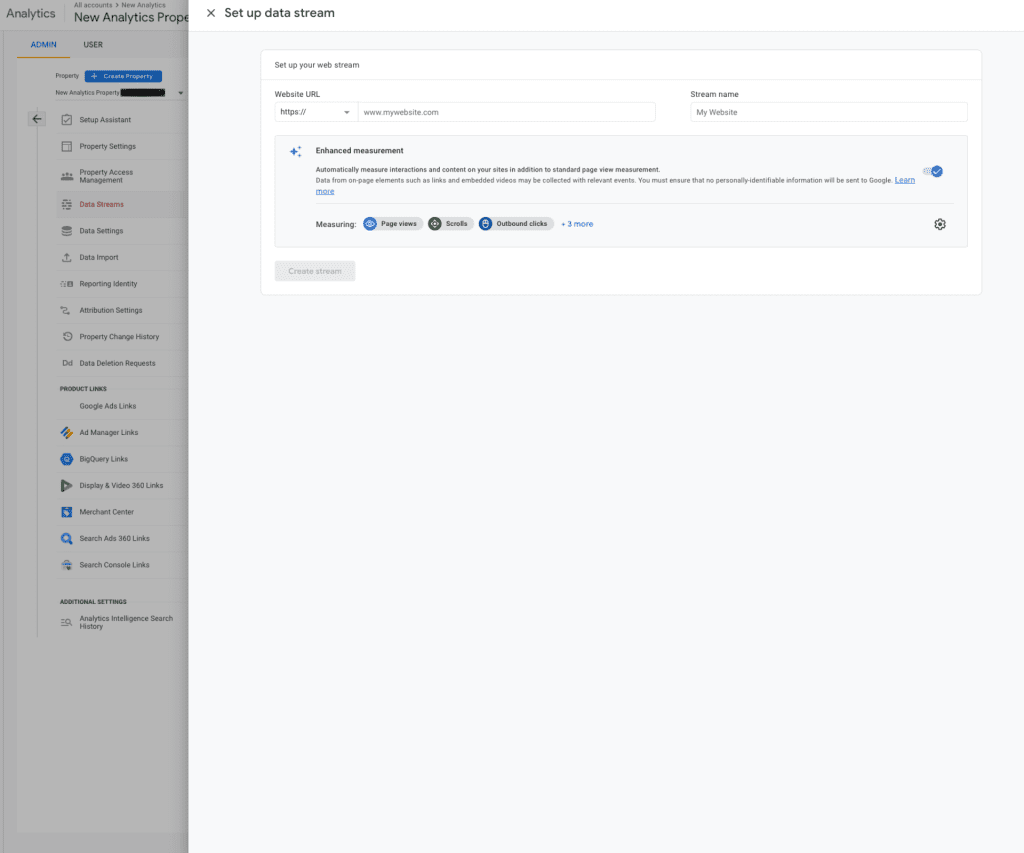Disable the Enhanced measurement toggle
1024x853 pixels.
[934, 171]
